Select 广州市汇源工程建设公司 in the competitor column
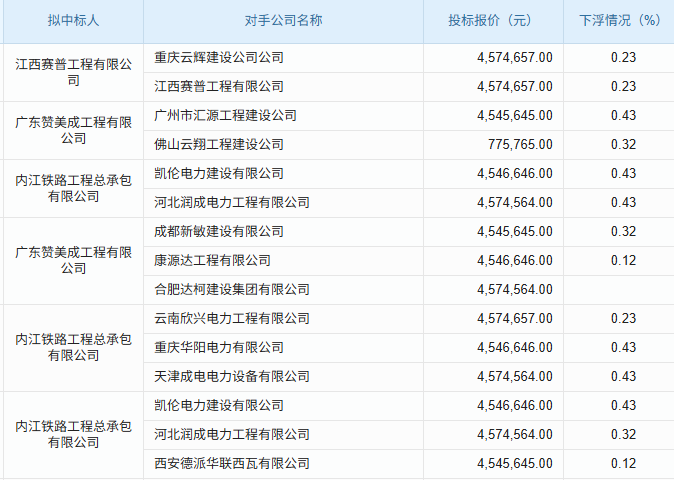The width and height of the screenshot is (674, 480). pyautogui.click(x=225, y=116)
